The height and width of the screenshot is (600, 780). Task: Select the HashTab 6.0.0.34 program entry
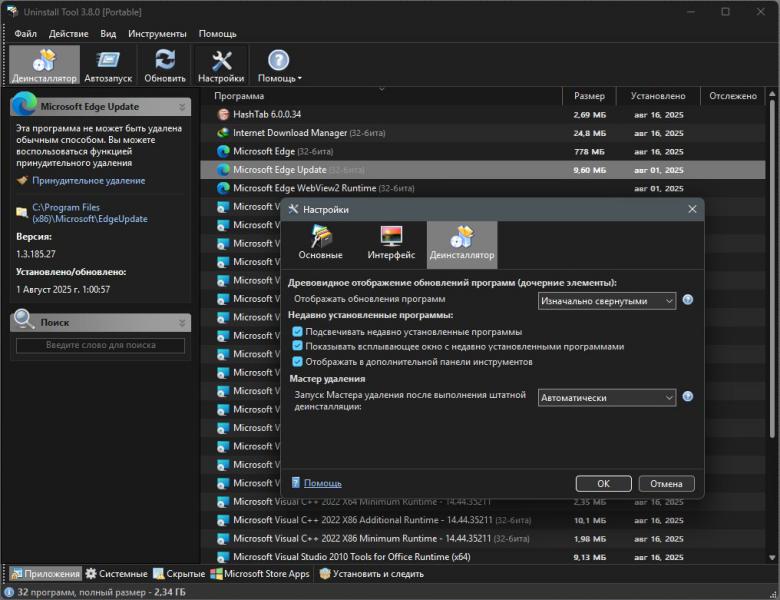(266, 114)
